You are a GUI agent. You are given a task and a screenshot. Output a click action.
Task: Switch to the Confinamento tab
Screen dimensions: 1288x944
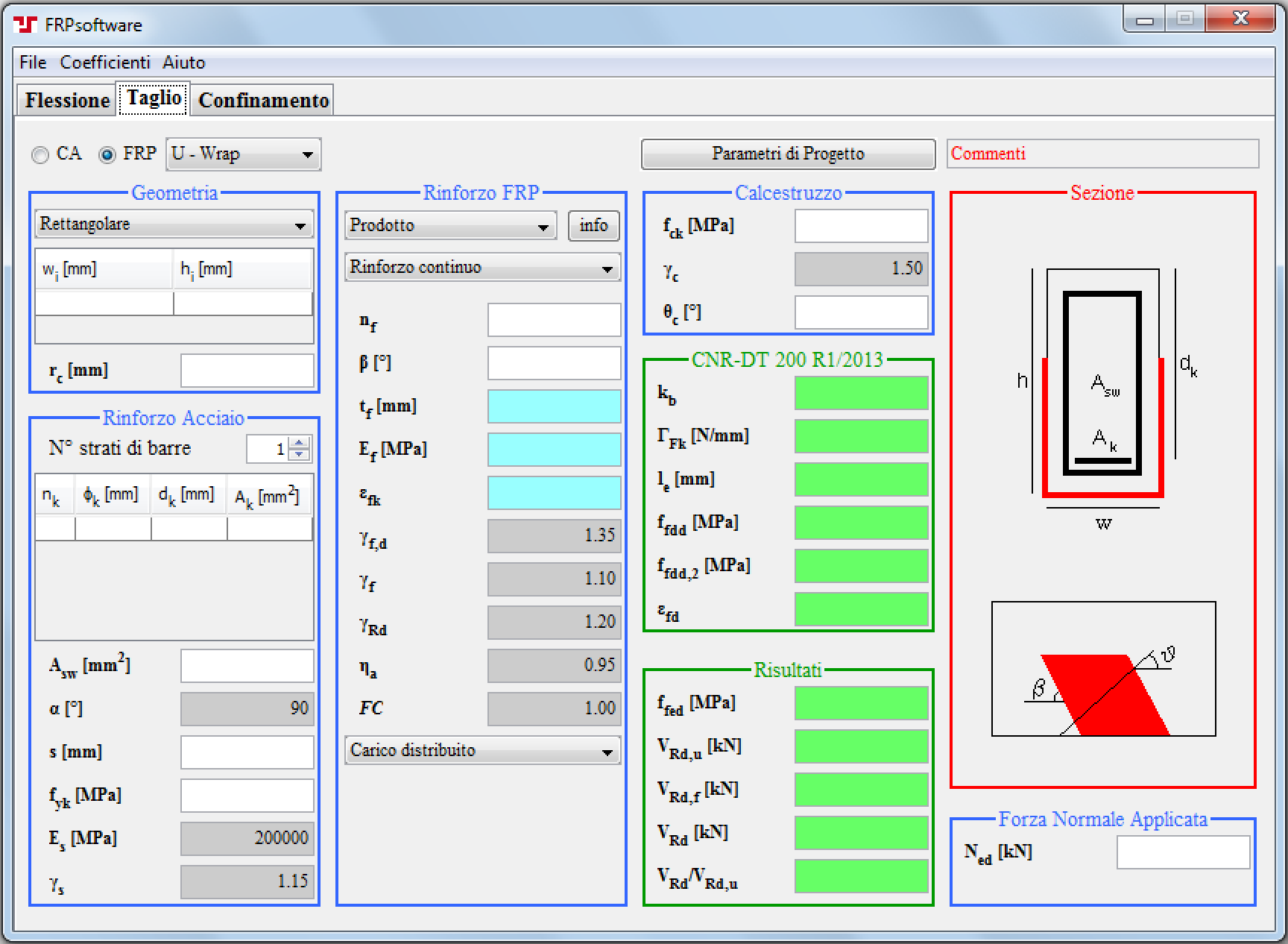point(263,100)
